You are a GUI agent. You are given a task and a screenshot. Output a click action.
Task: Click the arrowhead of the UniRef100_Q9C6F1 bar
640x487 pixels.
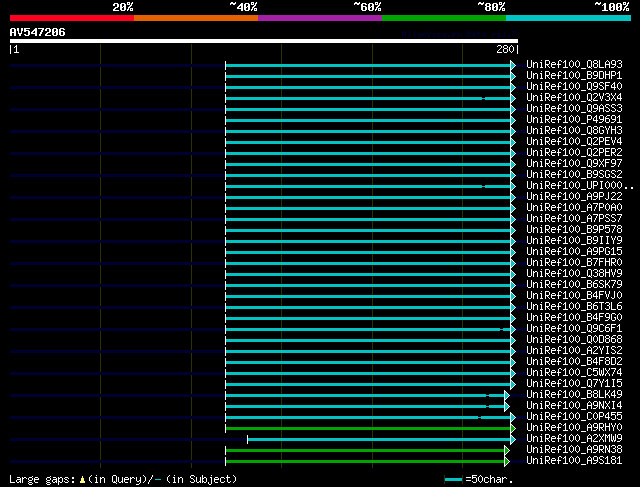[x=513, y=329]
